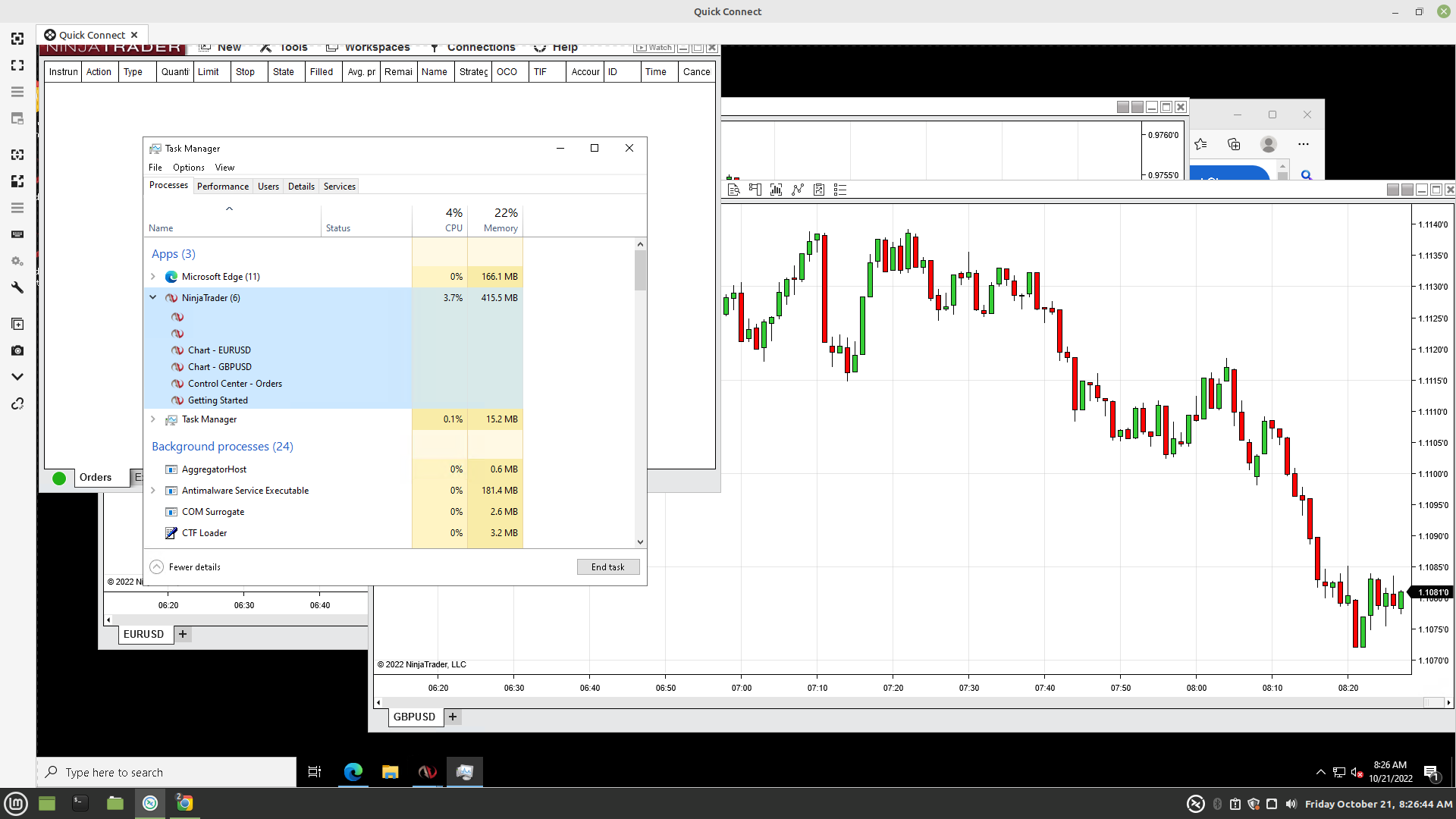Screen dimensions: 1456x819
Task: Click the chart Properties list icon
Action: point(840,190)
